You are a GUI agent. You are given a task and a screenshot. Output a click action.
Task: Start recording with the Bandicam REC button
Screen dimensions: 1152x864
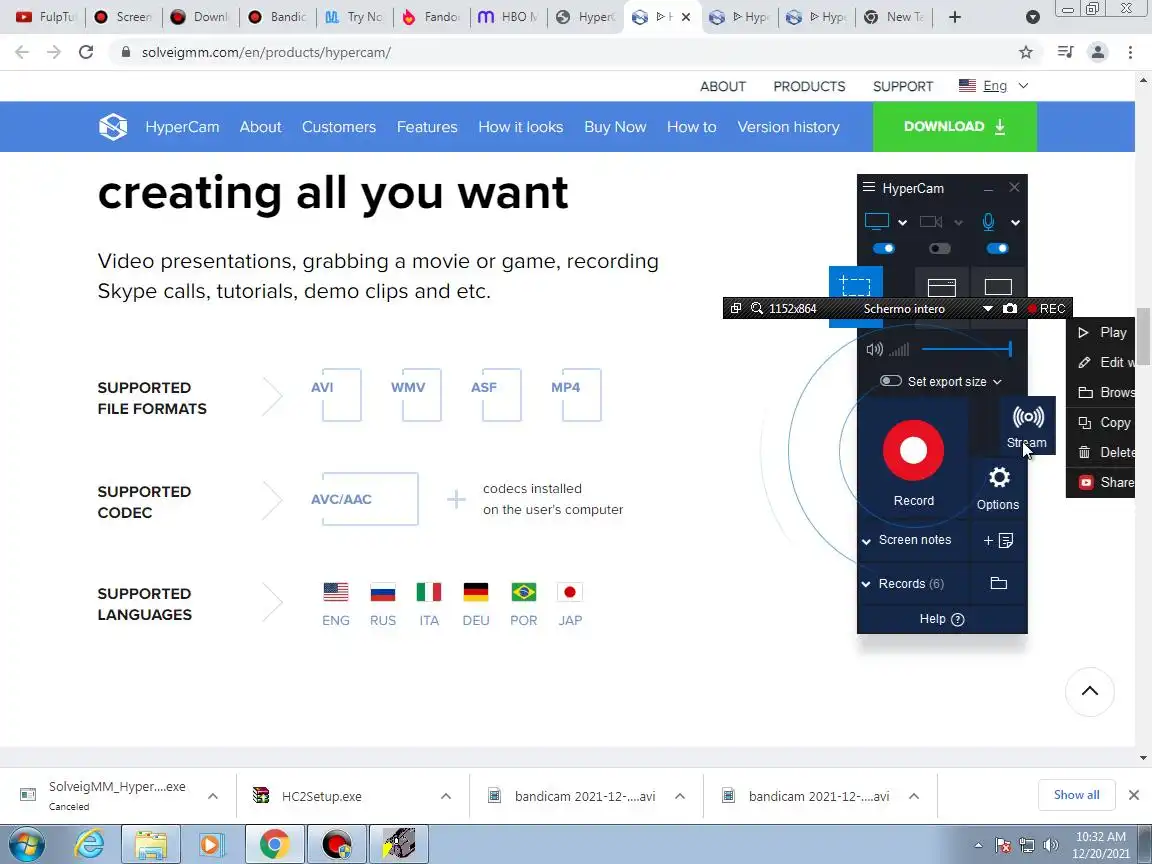coord(1047,309)
